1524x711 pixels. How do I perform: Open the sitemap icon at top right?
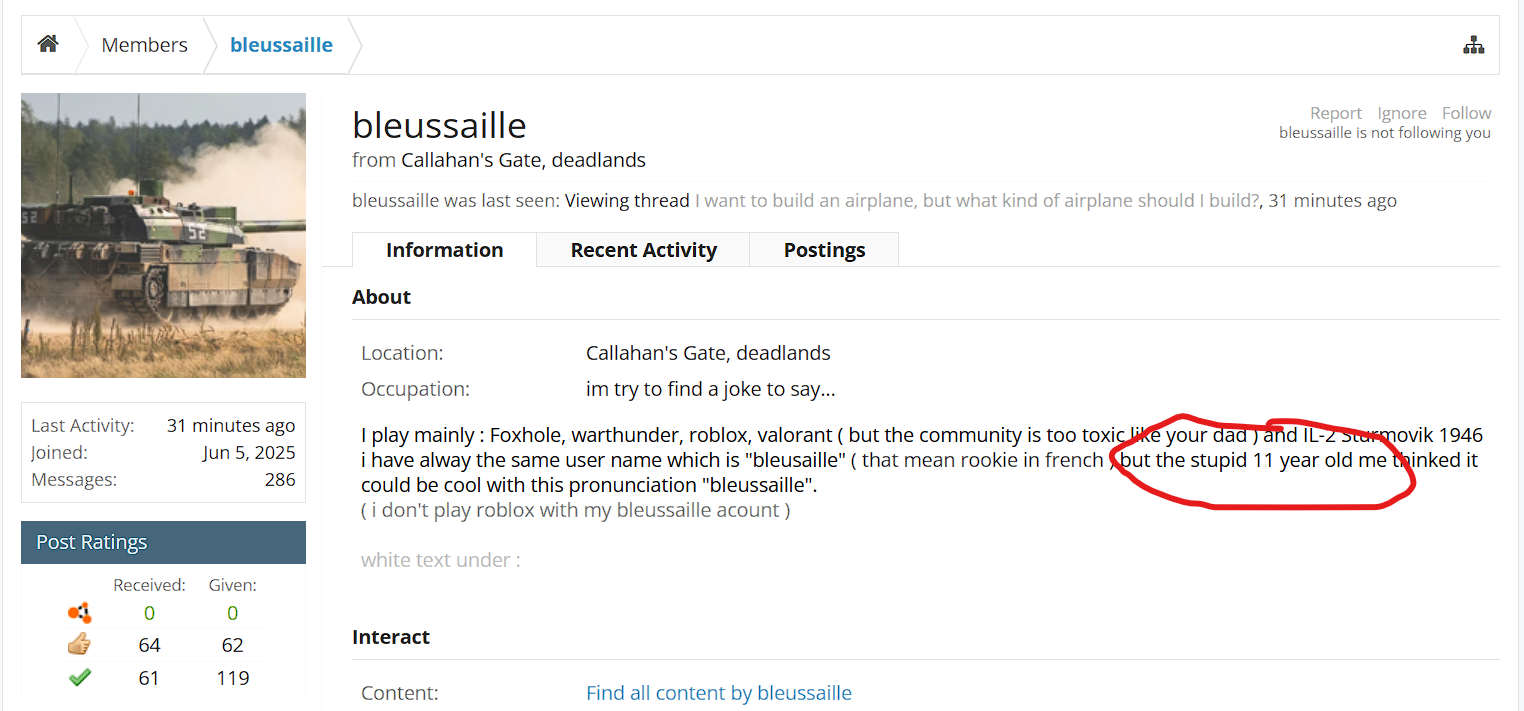point(1473,45)
